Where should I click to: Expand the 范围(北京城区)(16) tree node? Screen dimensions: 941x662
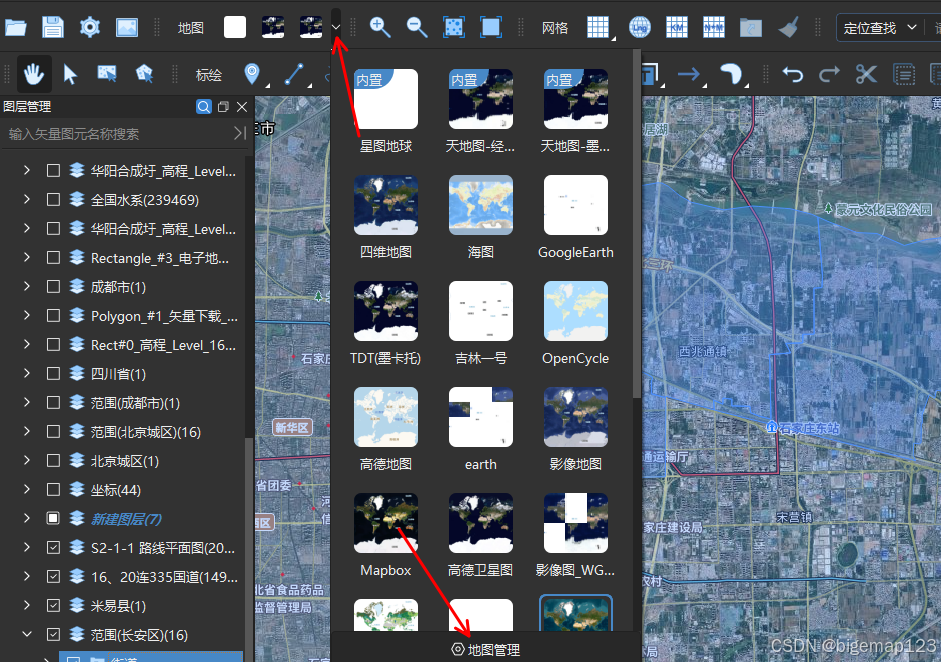[x=27, y=431]
